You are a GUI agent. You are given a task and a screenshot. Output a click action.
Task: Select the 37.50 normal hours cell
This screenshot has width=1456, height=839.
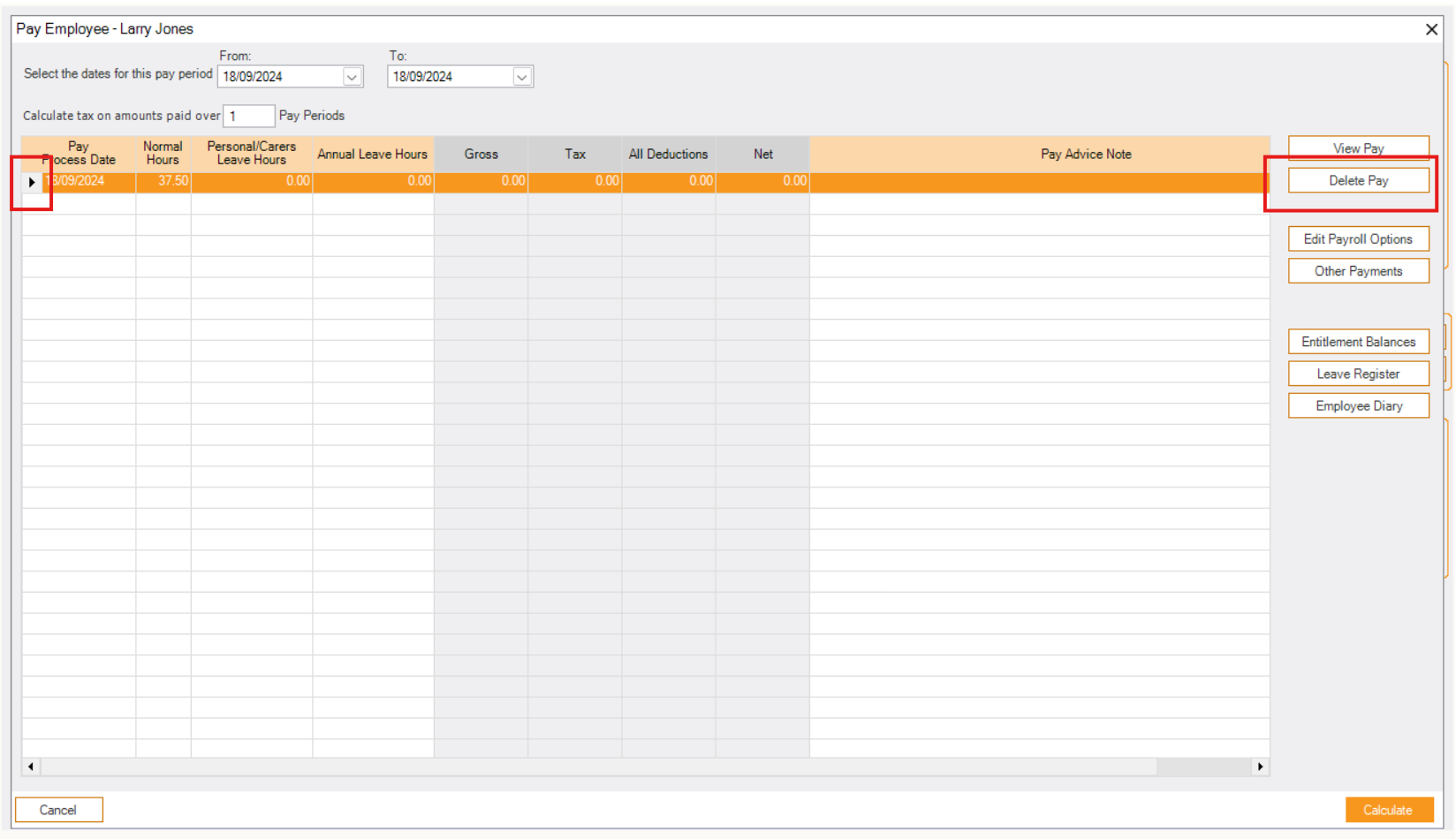tap(163, 181)
